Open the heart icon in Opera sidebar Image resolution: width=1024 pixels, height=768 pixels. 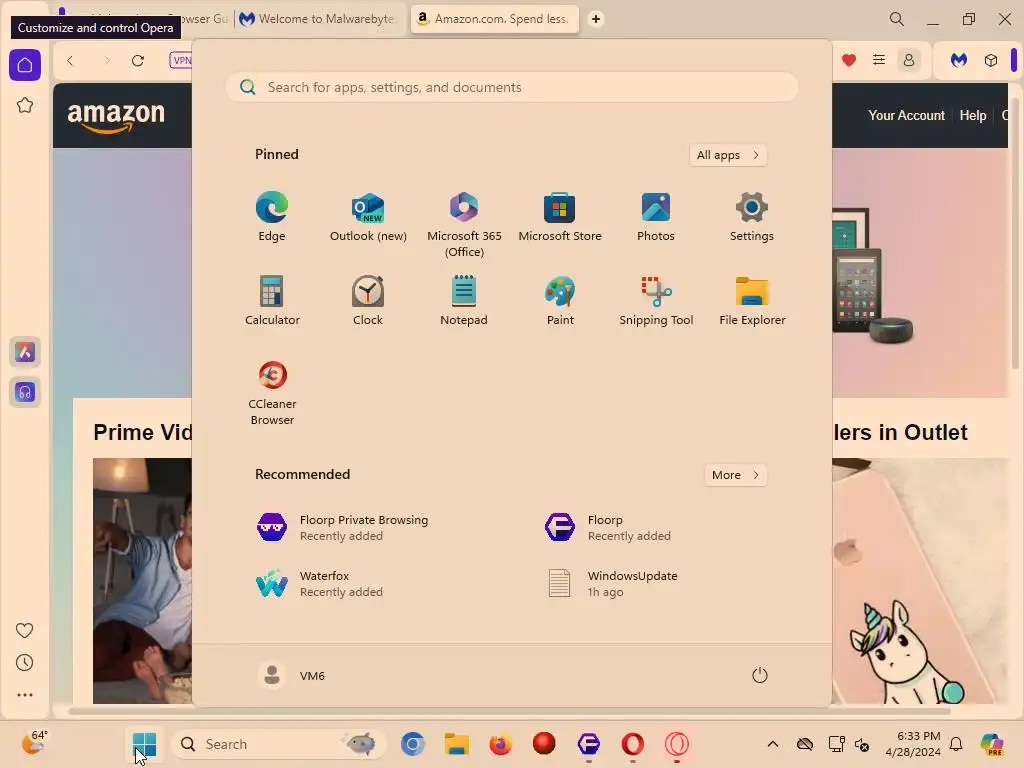pos(24,630)
